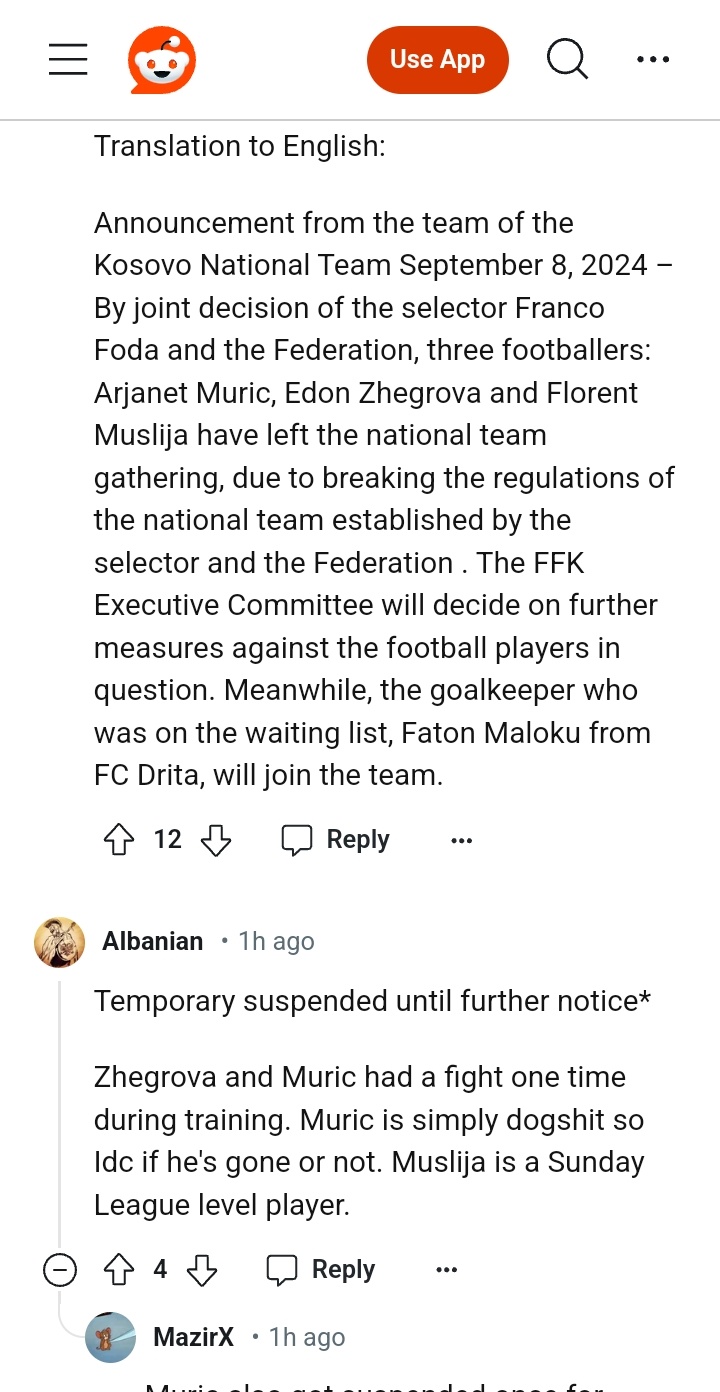Upvote Albanian's comment

point(119,1270)
